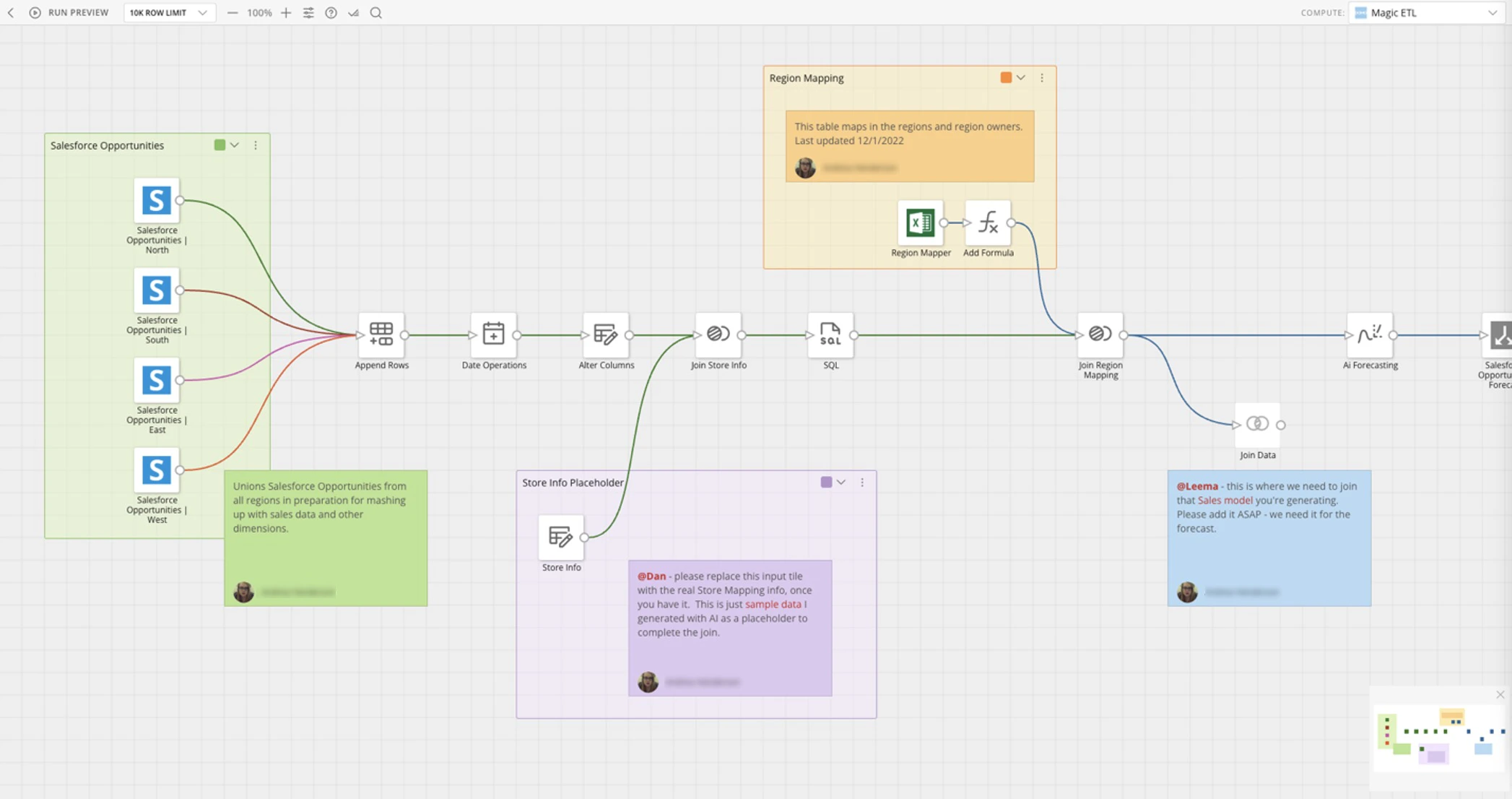Screen dimensions: 1512x799
Task: Open the Magic ETL compute dropdown
Action: (x=1428, y=12)
